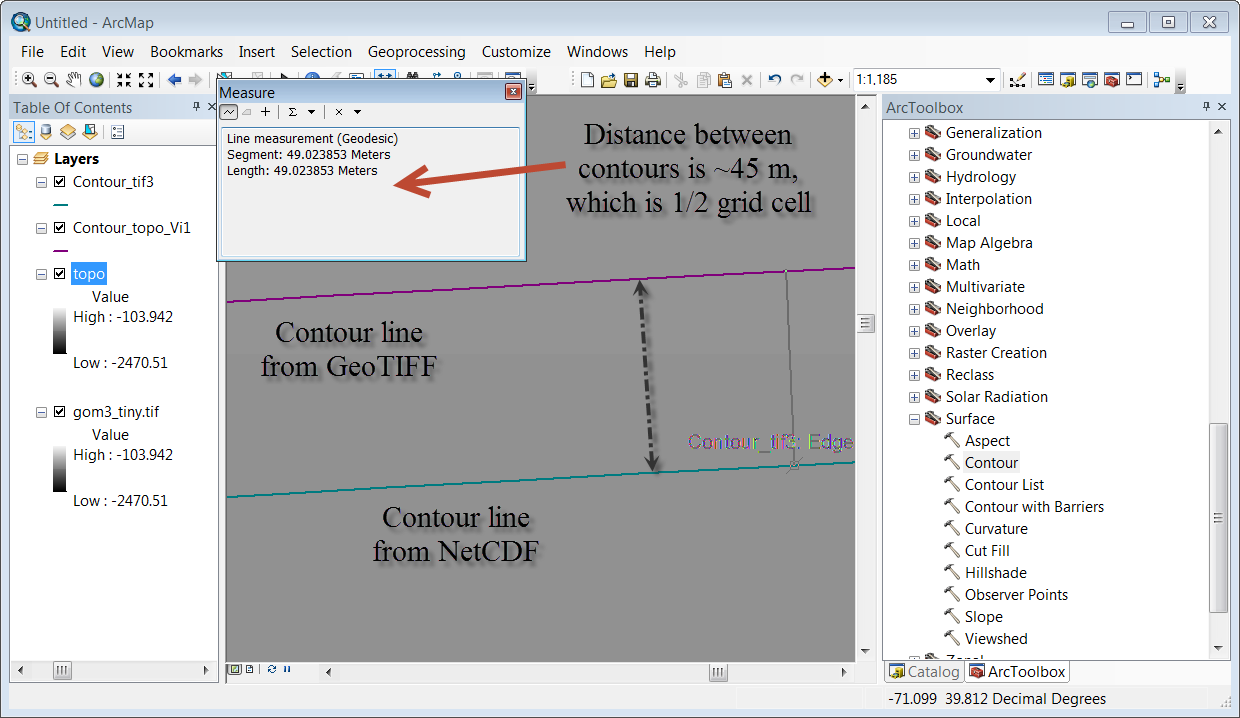Click the Full Extent globe icon
The width and height of the screenshot is (1240, 718).
96,80
